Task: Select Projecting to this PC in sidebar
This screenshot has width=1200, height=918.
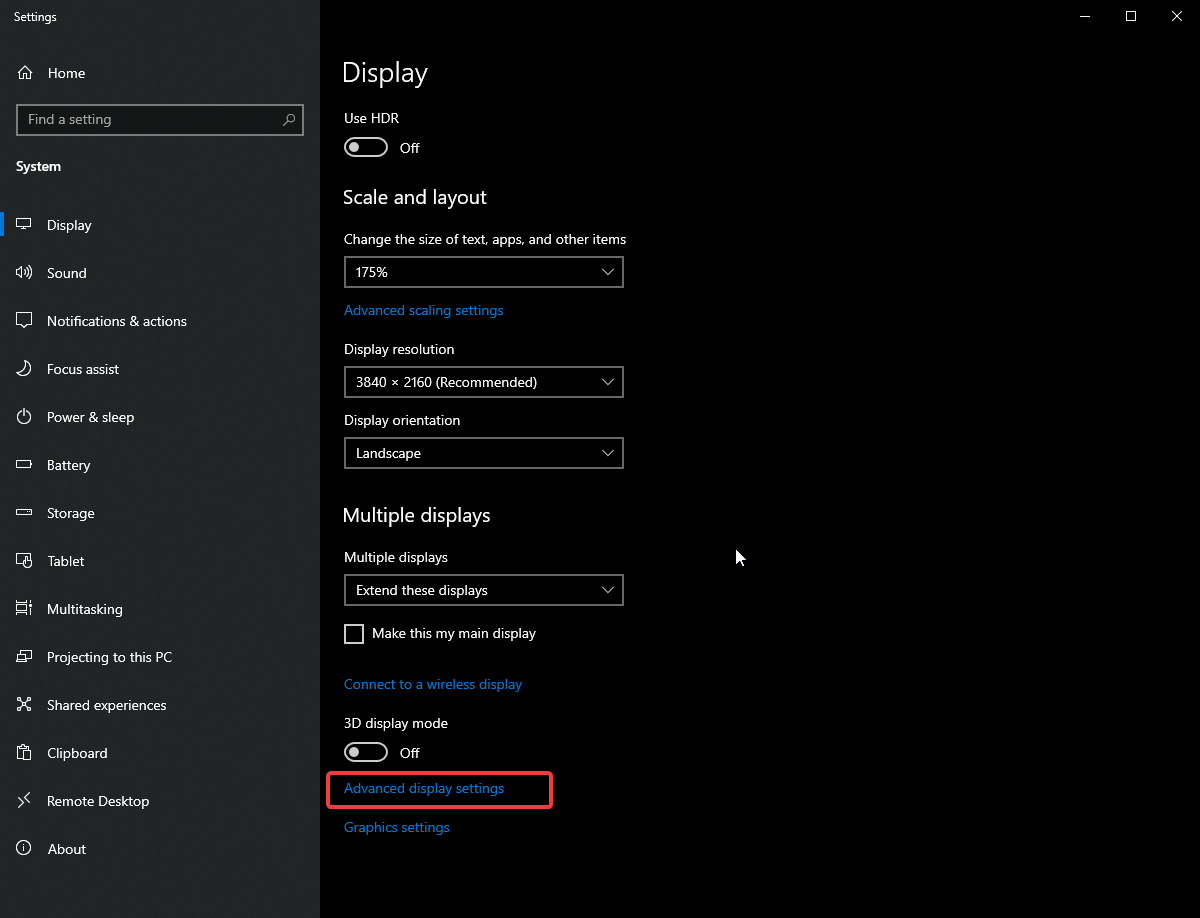Action: pyautogui.click(x=160, y=657)
